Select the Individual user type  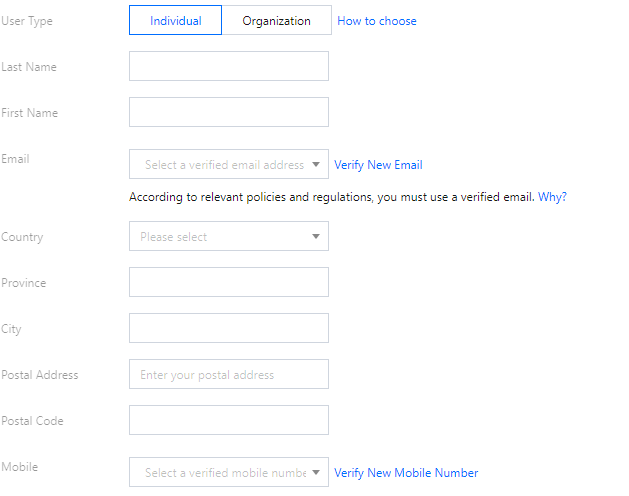(175, 21)
